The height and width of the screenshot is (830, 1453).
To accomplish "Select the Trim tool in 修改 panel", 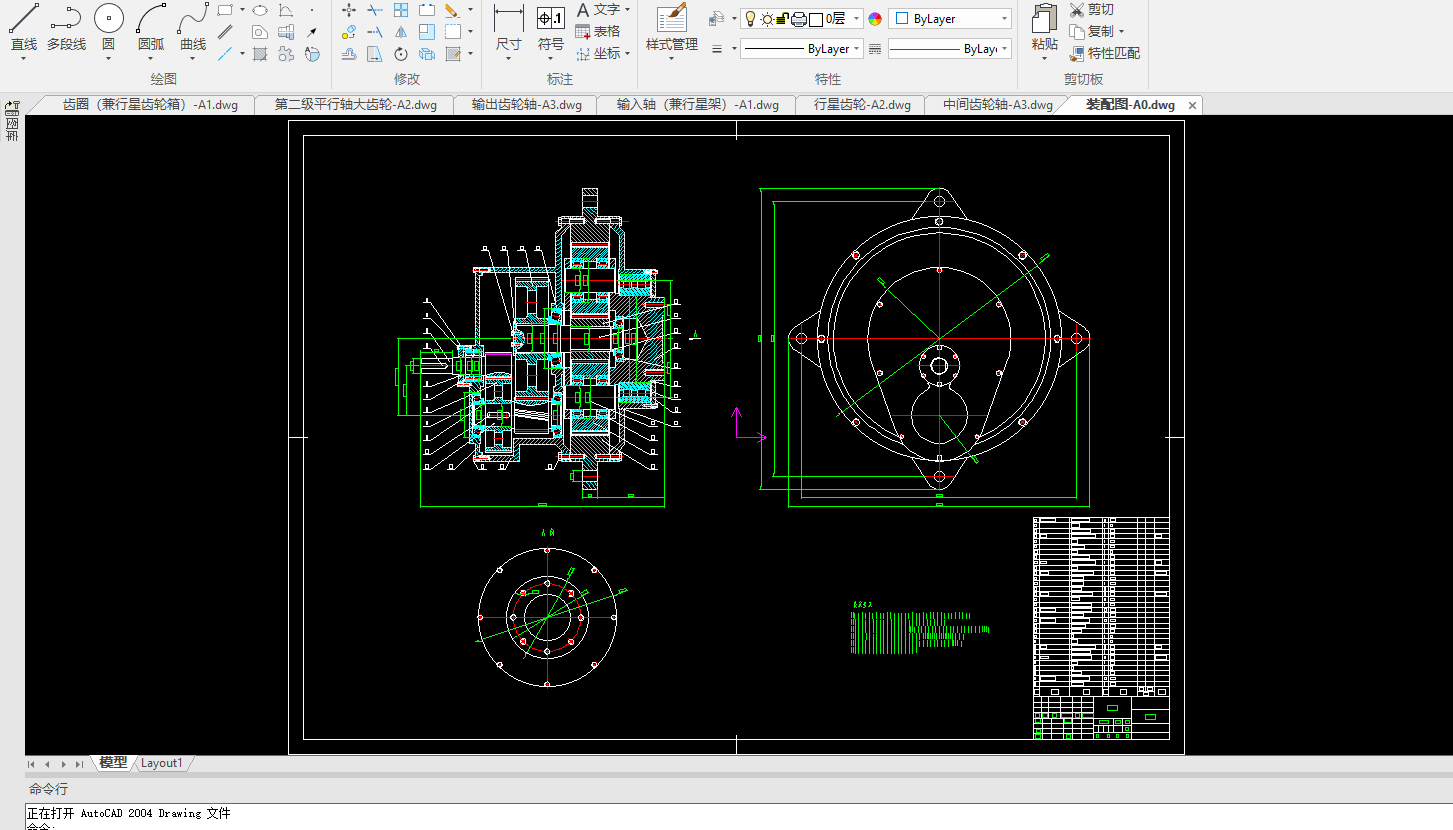I will 375,10.
